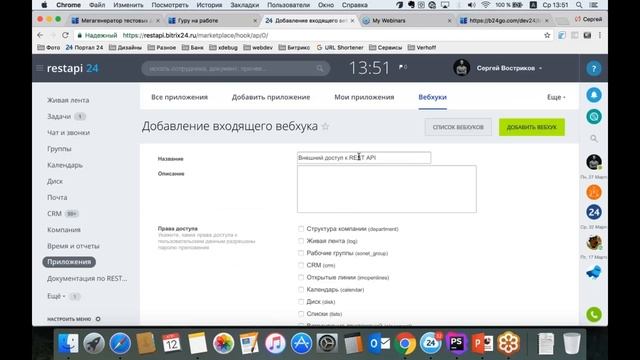Open Живая лента in left menu
This screenshot has width=640, height=360.
[x=68, y=100]
